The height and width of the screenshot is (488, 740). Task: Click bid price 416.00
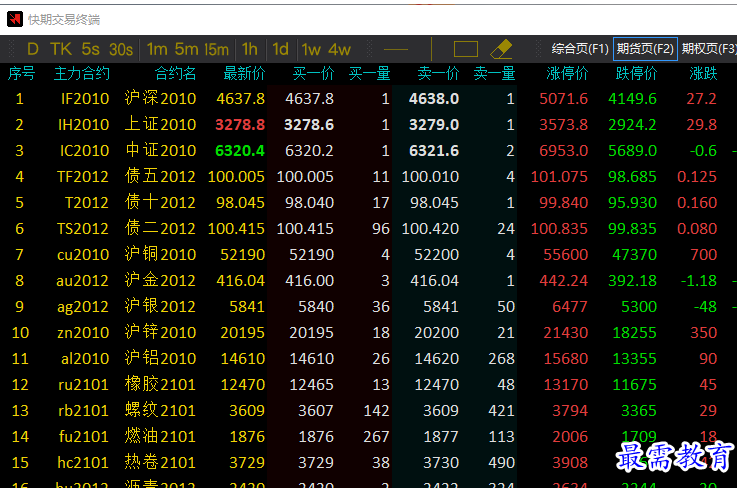[x=310, y=280]
